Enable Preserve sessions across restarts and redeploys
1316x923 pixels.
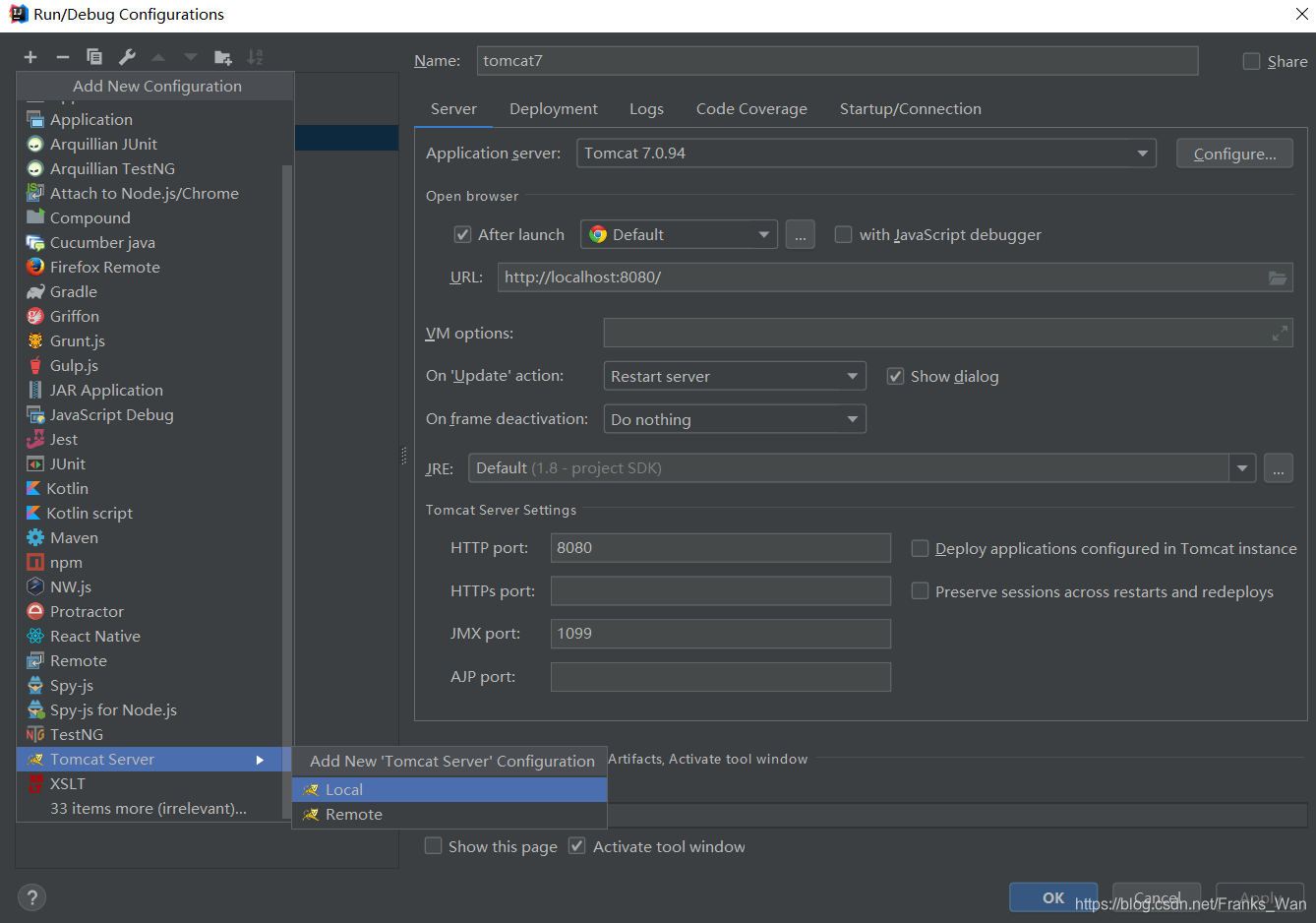(920, 591)
